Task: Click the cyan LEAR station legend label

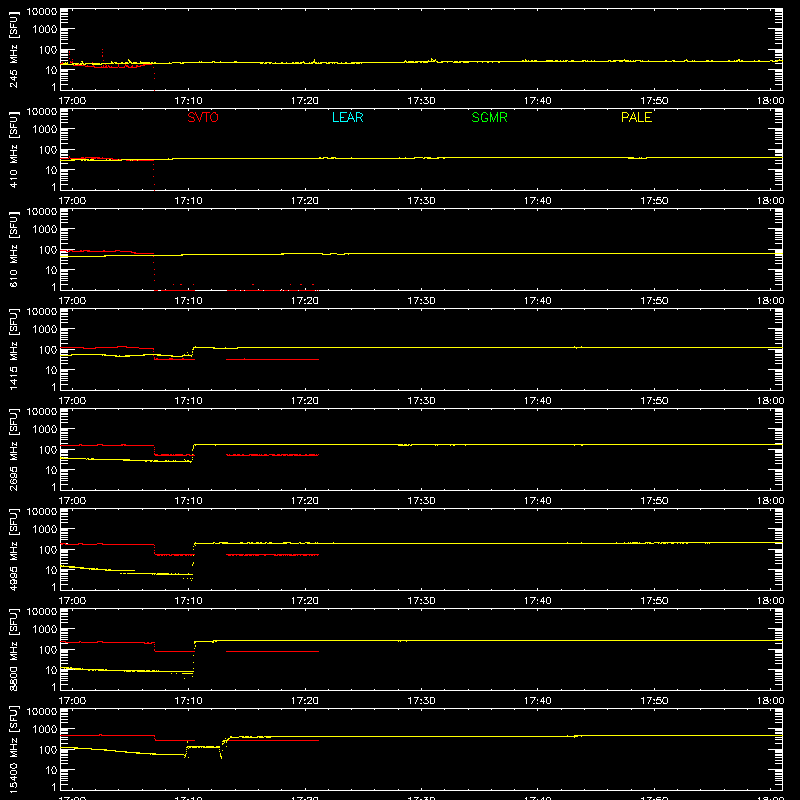Action: coord(347,117)
